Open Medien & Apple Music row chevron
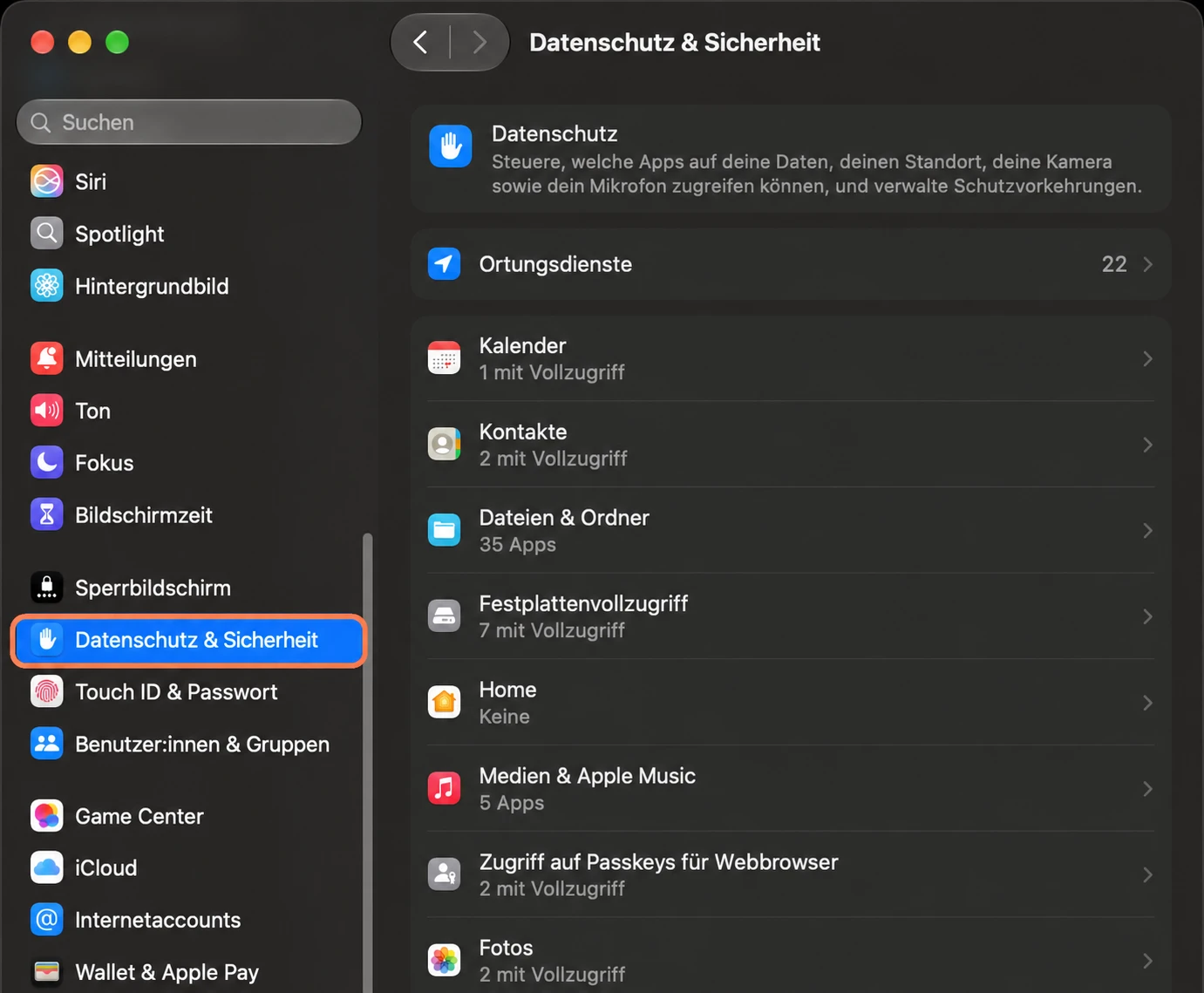This screenshot has width=1204, height=993. (1147, 788)
